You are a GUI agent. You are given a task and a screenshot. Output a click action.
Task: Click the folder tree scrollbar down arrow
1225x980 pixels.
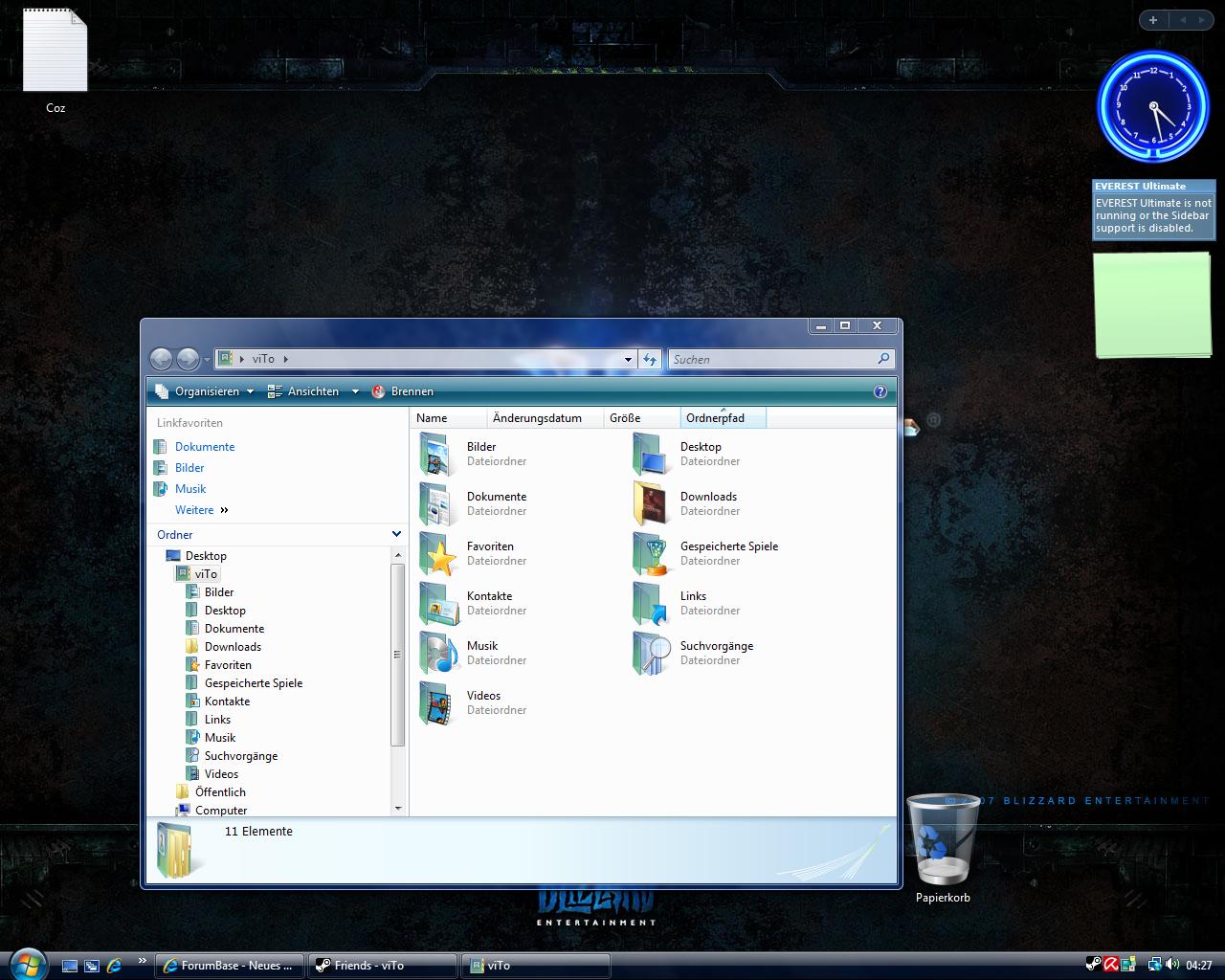tap(398, 809)
